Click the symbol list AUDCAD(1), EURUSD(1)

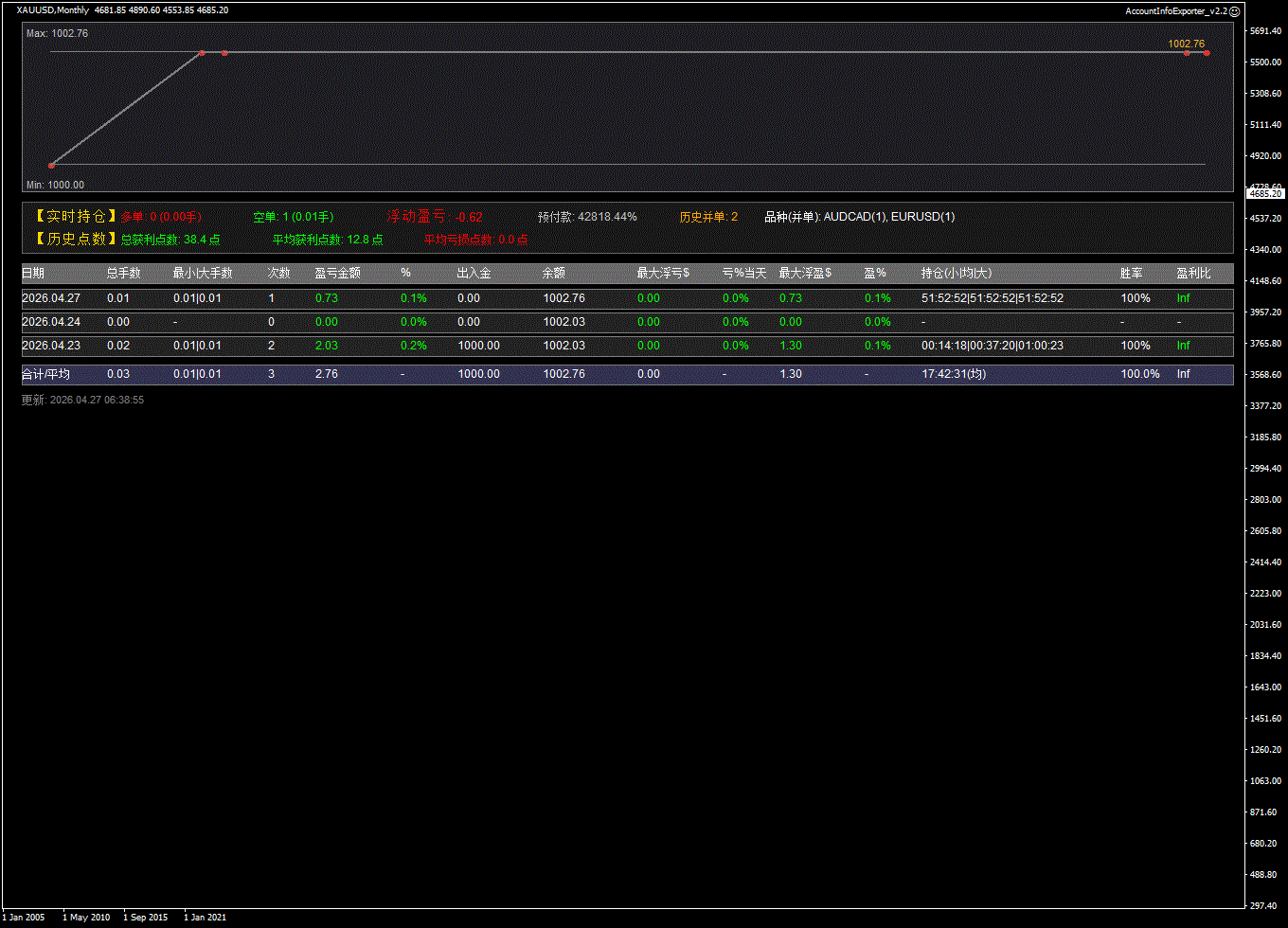pyautogui.click(x=888, y=217)
